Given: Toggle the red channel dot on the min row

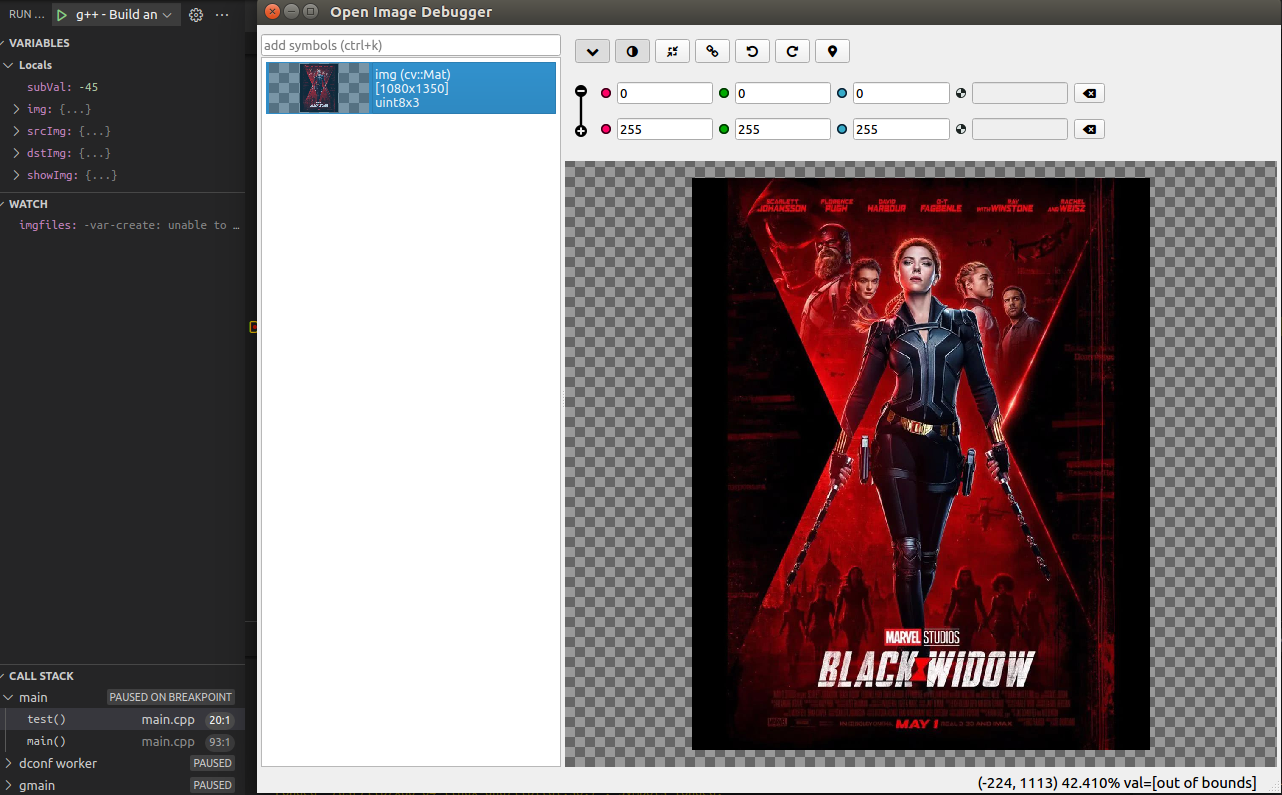Looking at the screenshot, I should click(x=605, y=92).
